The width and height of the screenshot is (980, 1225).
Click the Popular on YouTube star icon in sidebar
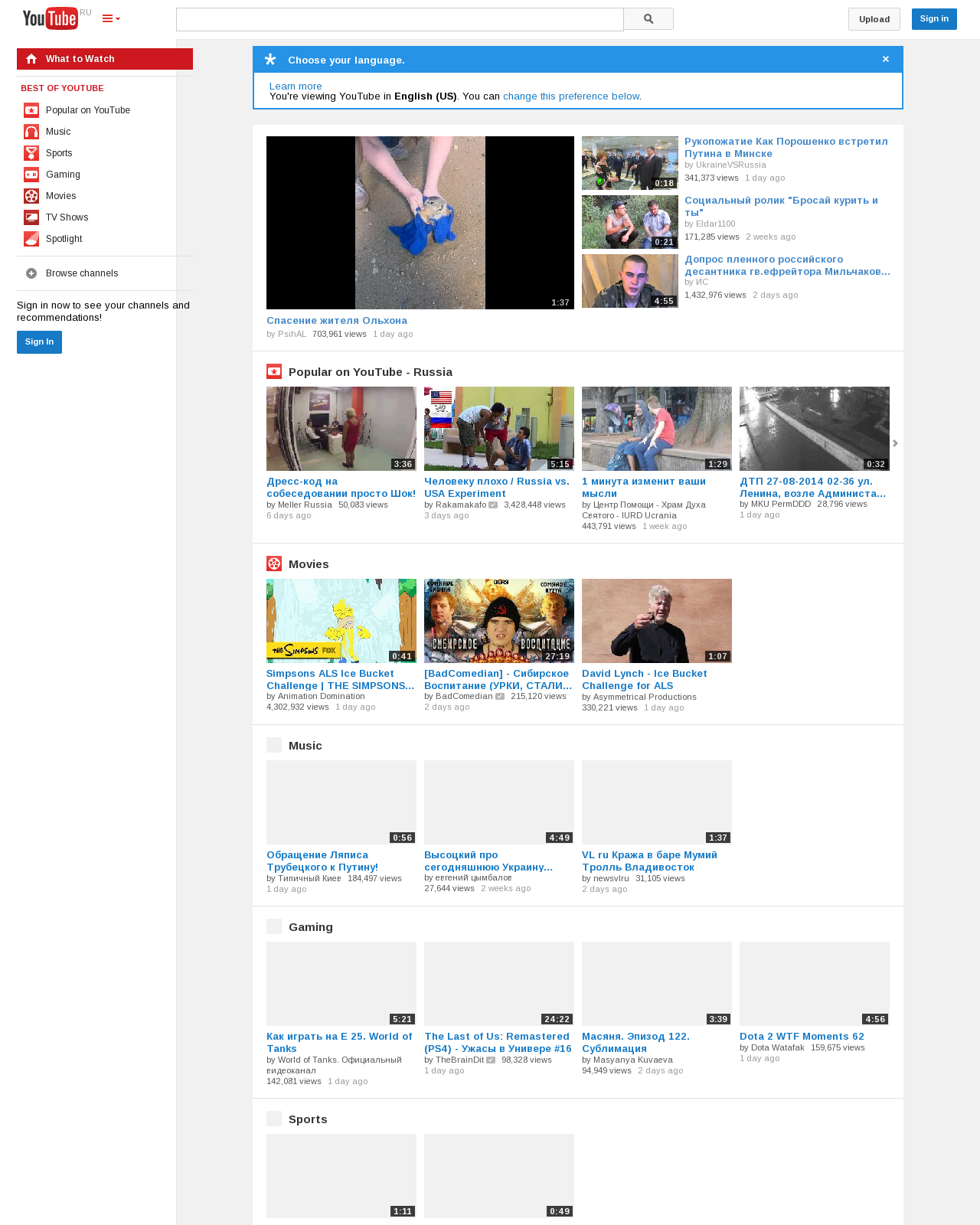31,110
